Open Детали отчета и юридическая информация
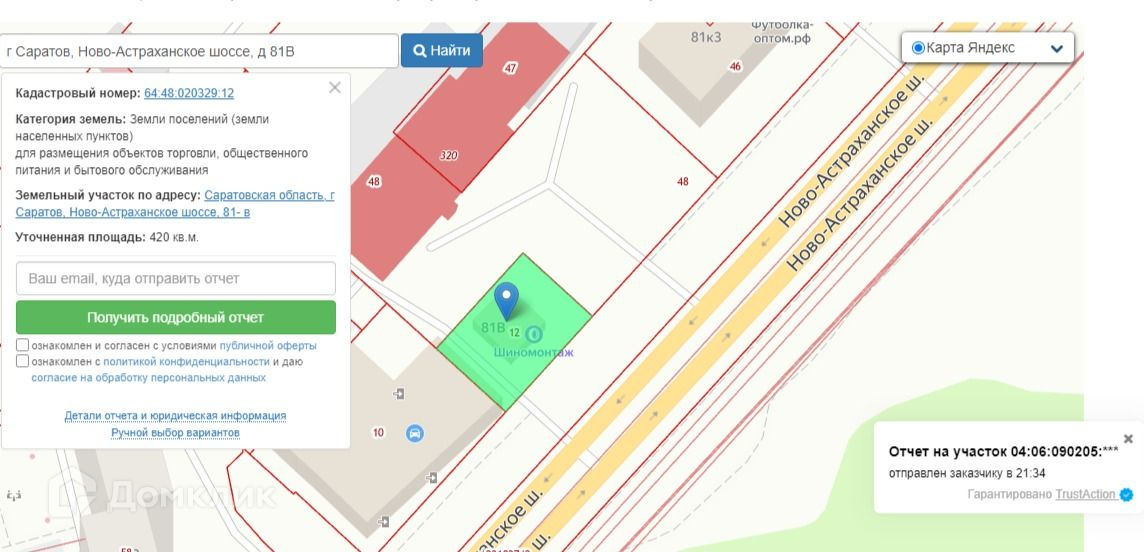 [x=175, y=416]
